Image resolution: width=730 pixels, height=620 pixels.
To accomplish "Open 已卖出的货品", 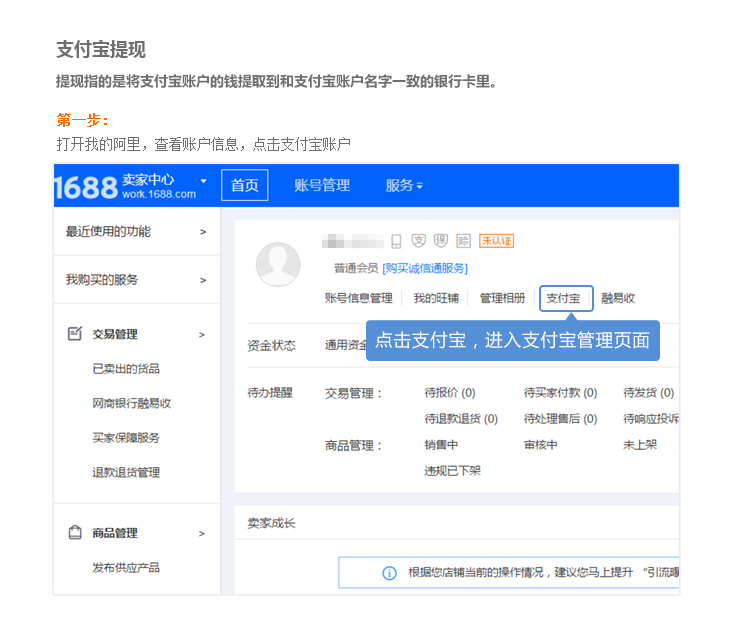I will tap(126, 369).
